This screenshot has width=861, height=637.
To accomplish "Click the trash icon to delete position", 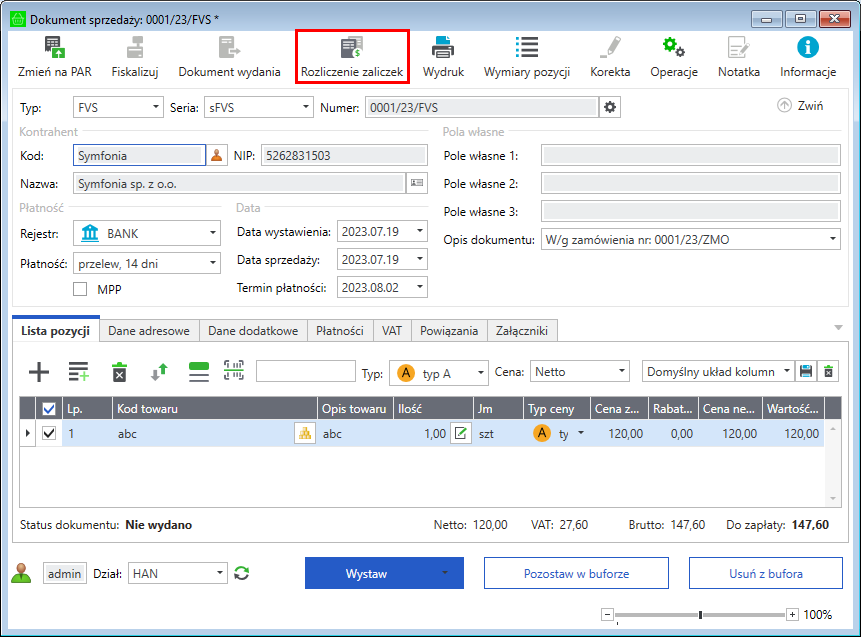I will pos(119,372).
